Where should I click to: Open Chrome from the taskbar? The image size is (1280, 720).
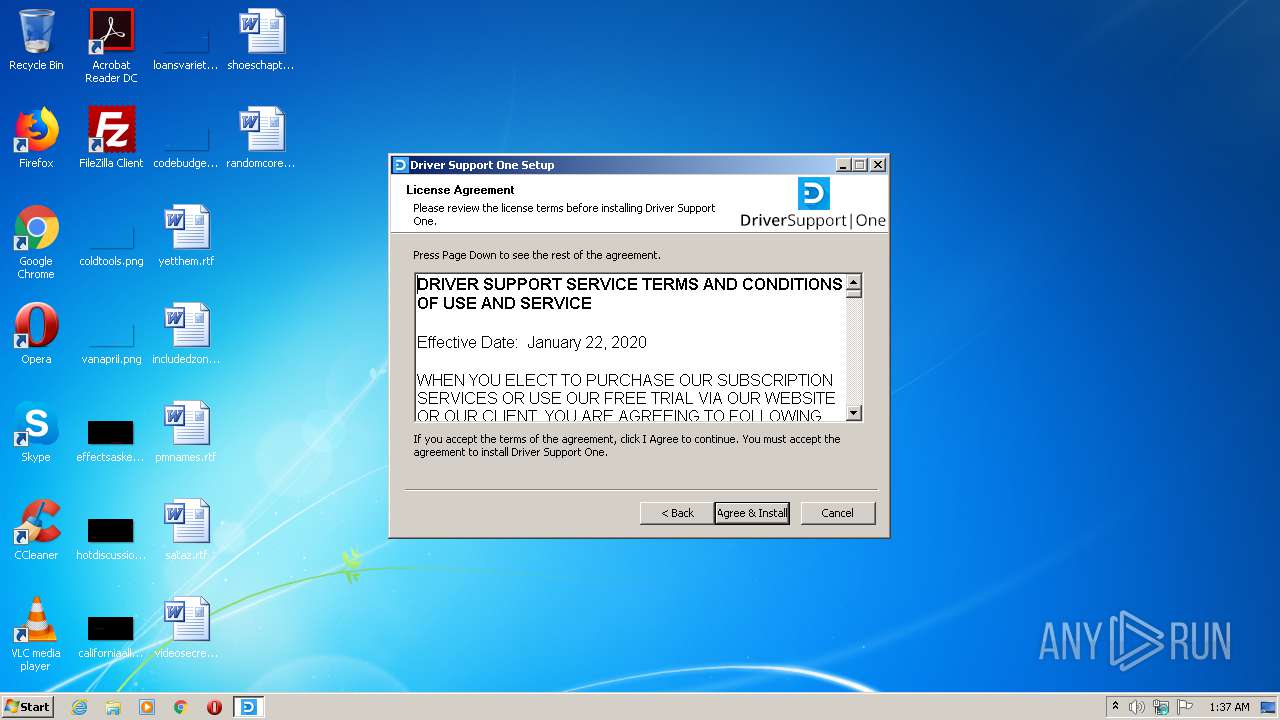[x=181, y=707]
